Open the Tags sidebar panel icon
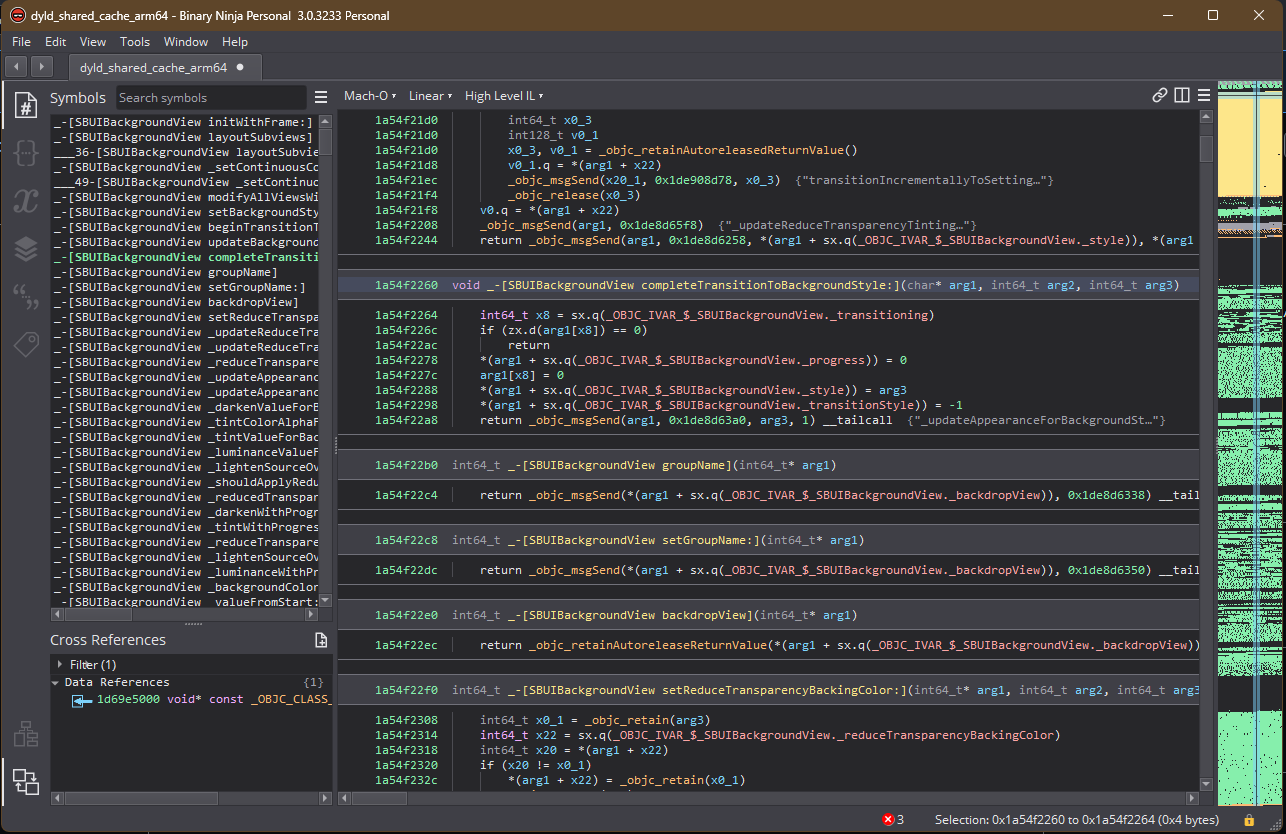 [x=26, y=344]
